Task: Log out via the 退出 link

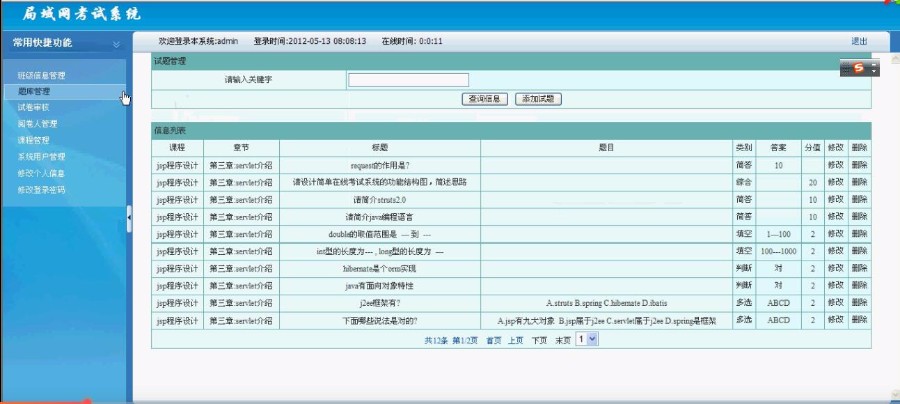Action: point(859,41)
